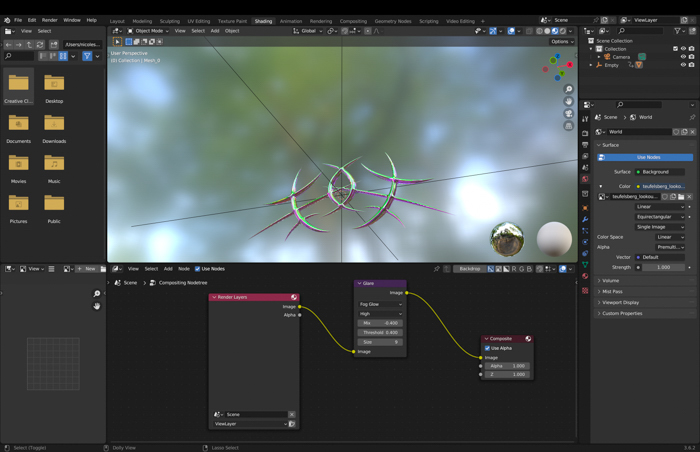This screenshot has width=700, height=452.
Task: Expand the Volume panel
Action: [x=611, y=280]
